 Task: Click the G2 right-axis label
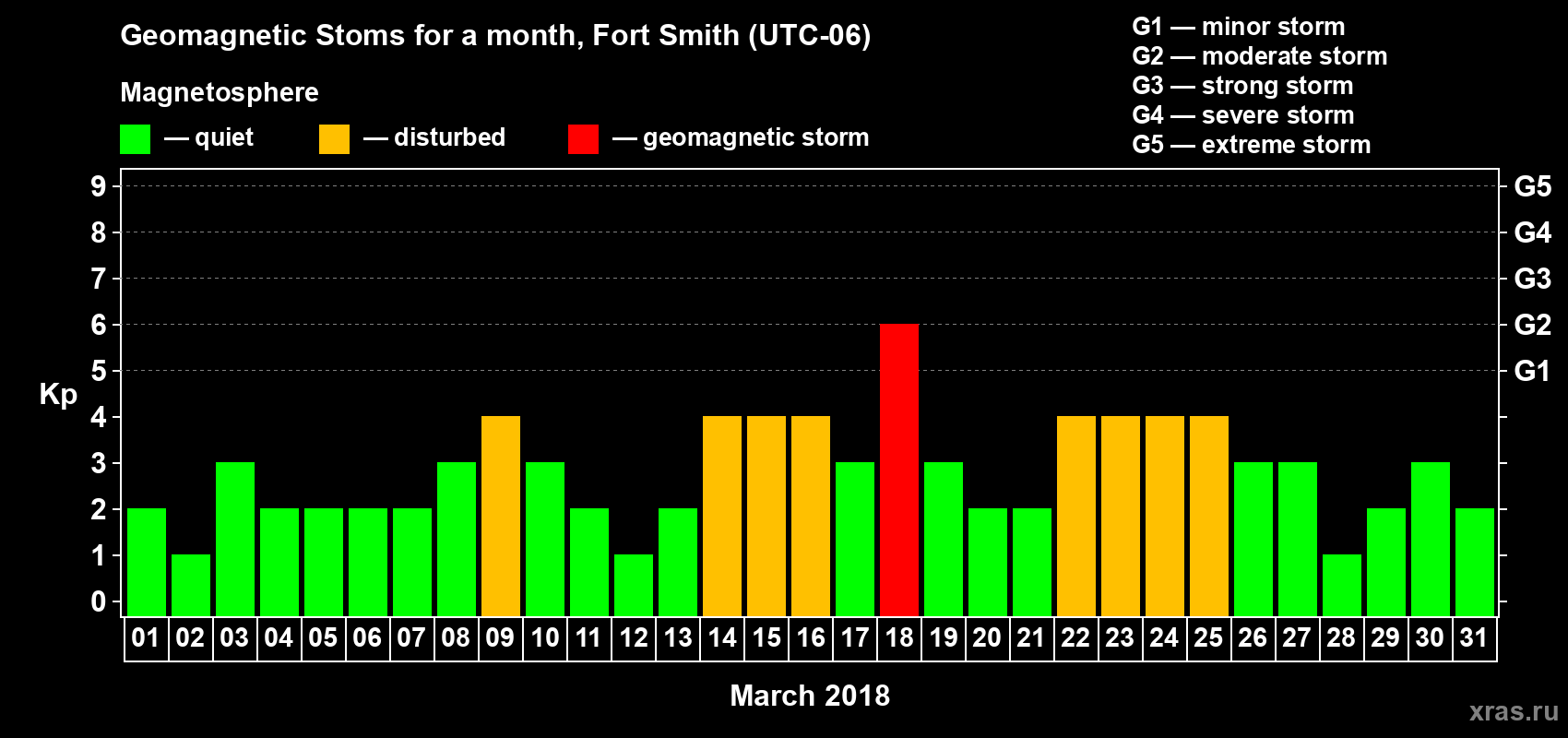pos(1533,325)
